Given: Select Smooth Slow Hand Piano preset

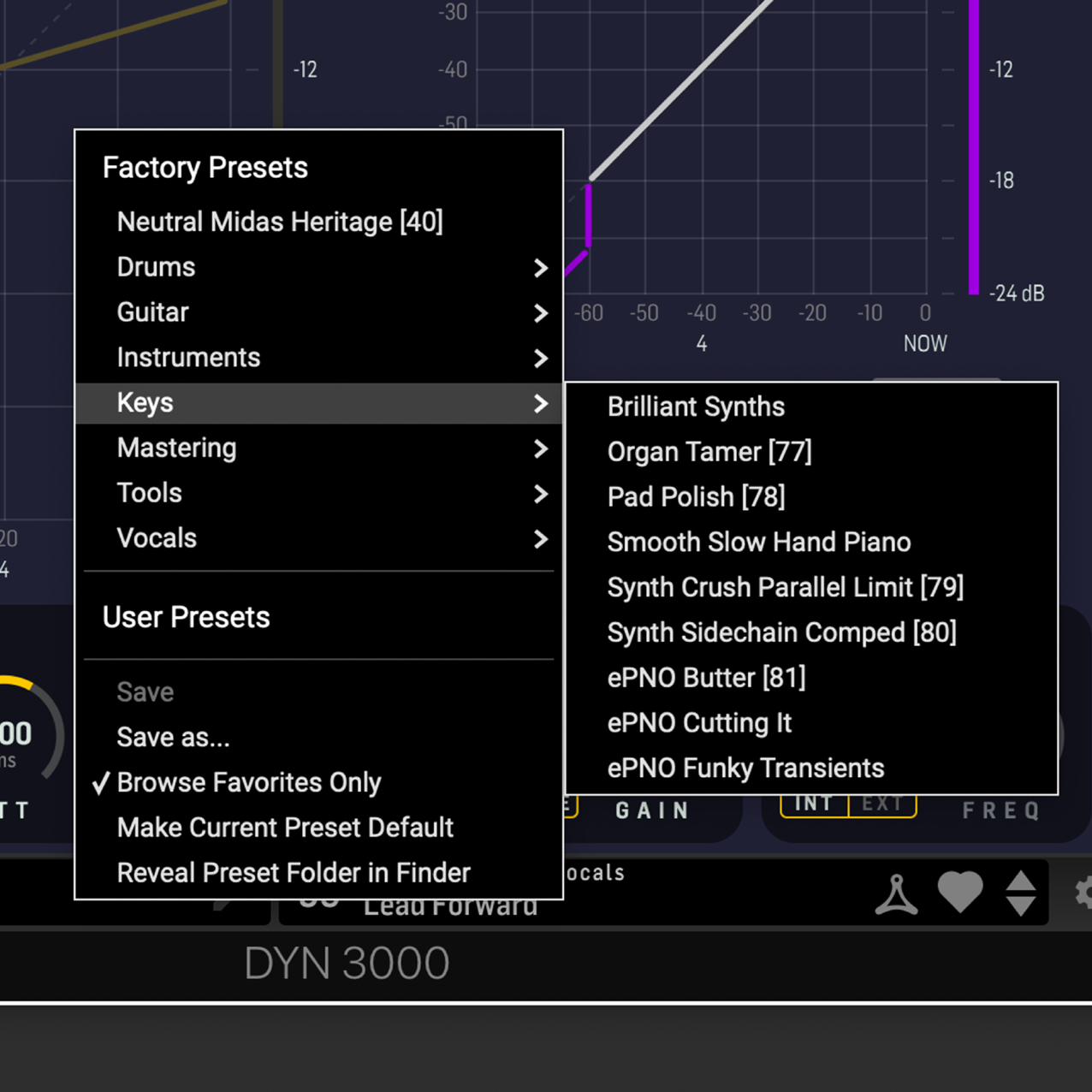Looking at the screenshot, I should pyautogui.click(x=811, y=543).
